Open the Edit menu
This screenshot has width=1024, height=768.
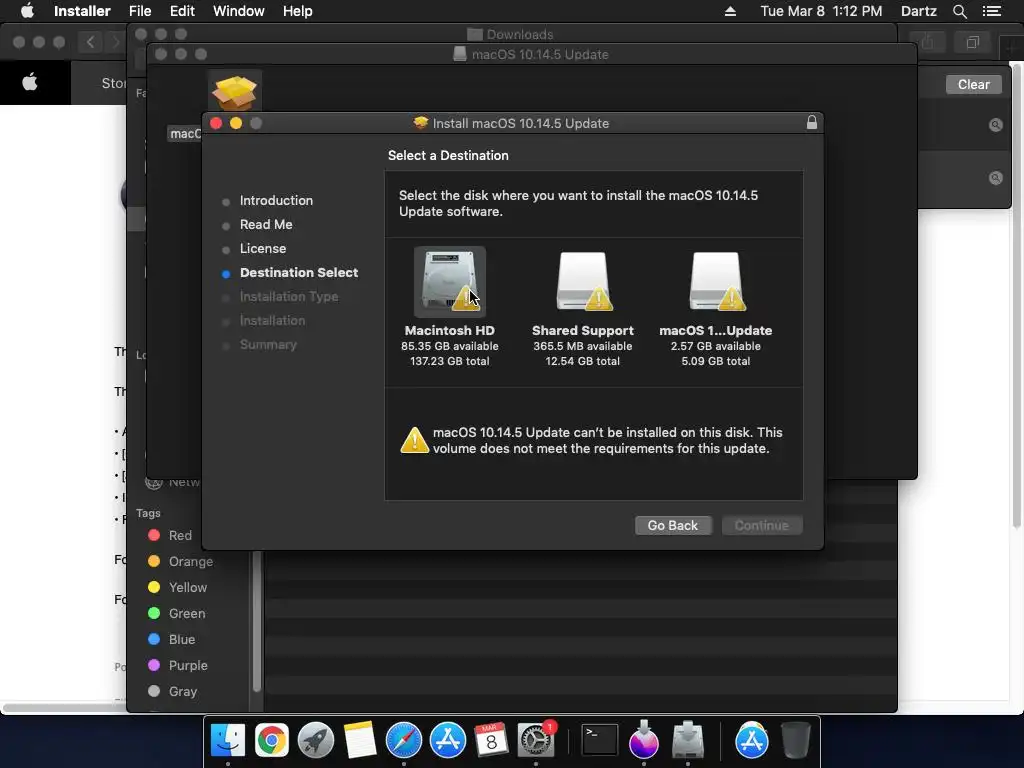(x=182, y=11)
